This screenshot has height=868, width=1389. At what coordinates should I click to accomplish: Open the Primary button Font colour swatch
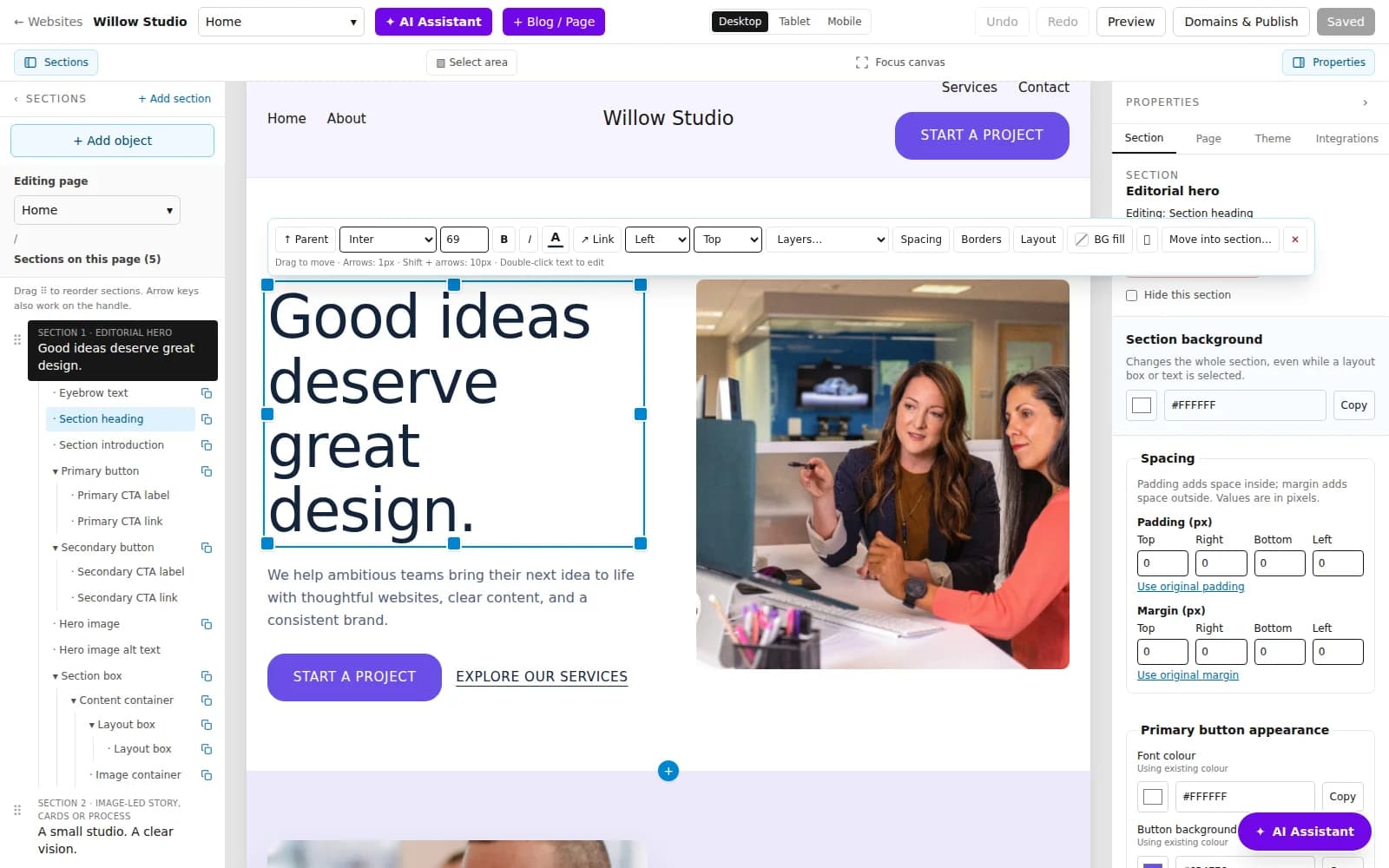(x=1153, y=797)
